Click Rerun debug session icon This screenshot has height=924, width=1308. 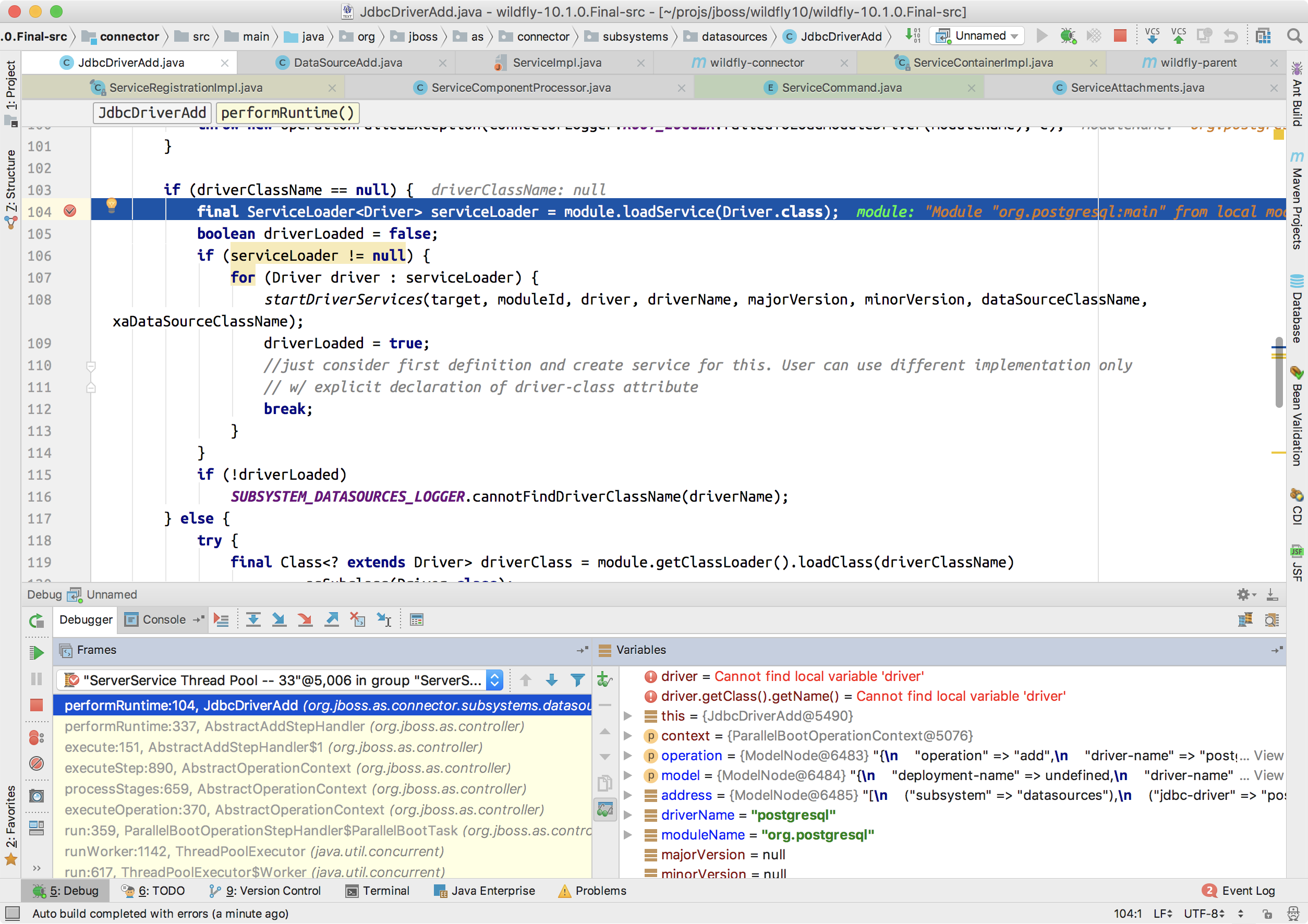(x=37, y=621)
